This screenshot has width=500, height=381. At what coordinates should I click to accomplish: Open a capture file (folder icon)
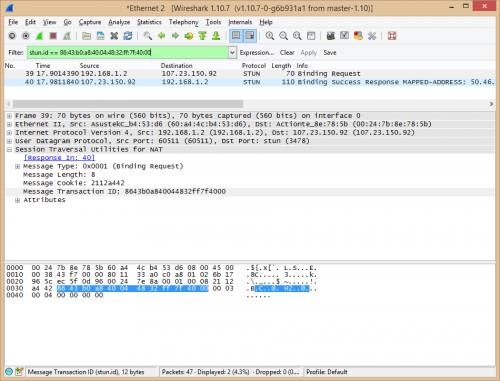click(87, 36)
